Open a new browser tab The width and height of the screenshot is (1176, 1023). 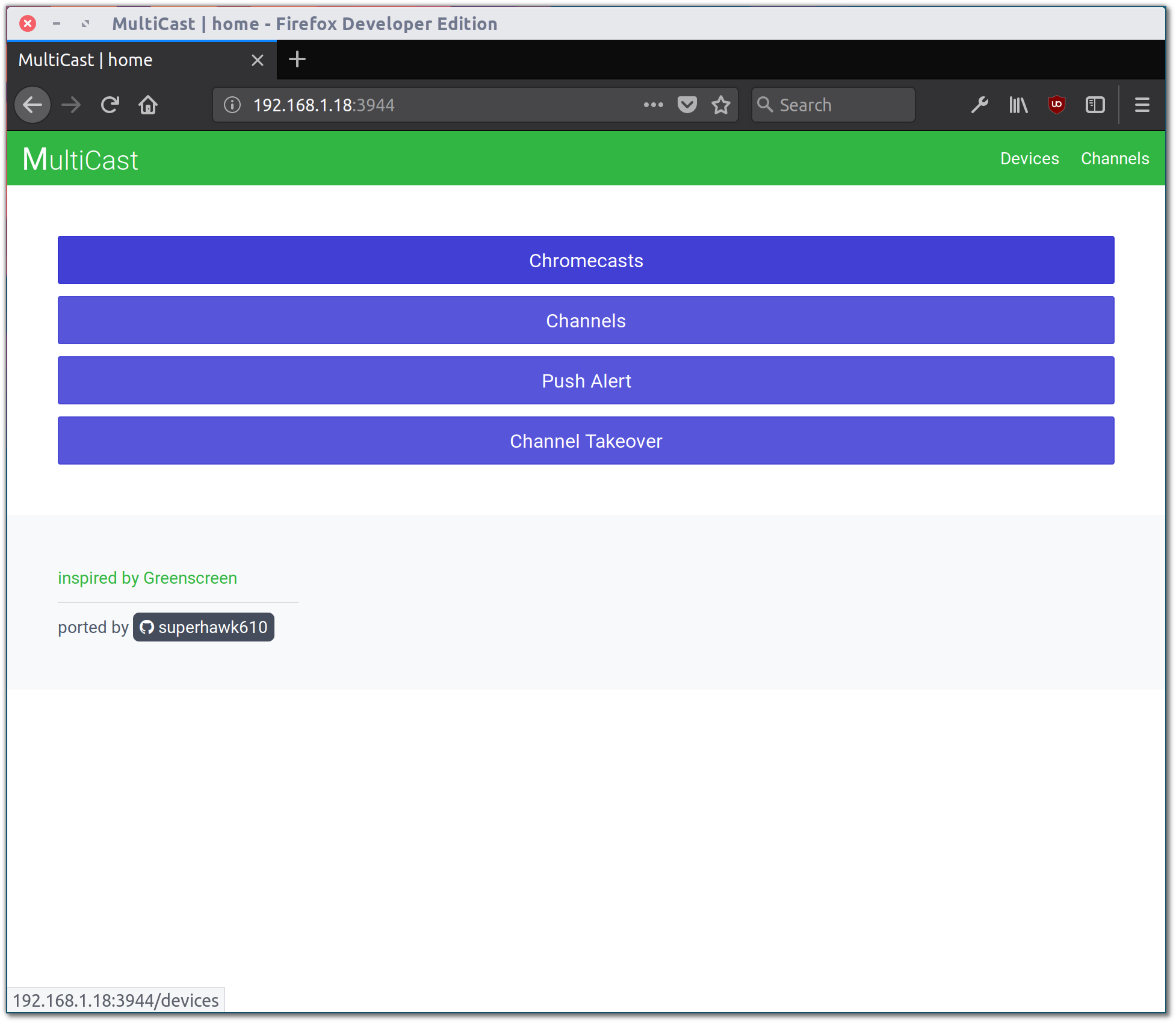pyautogui.click(x=297, y=60)
